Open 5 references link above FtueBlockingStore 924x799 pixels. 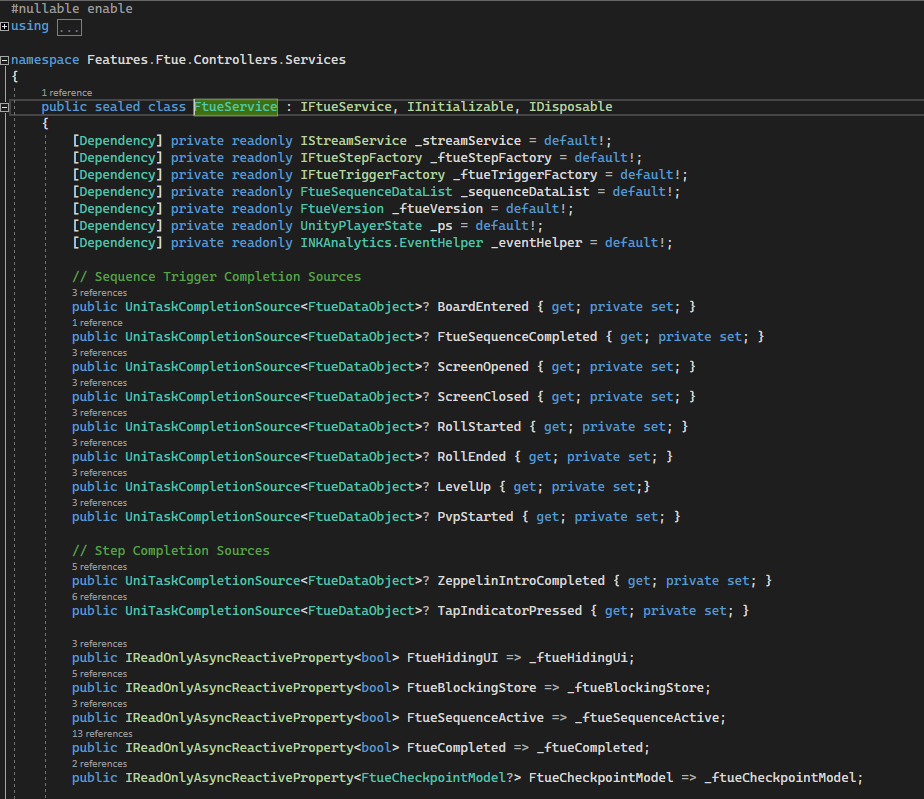pos(100,674)
